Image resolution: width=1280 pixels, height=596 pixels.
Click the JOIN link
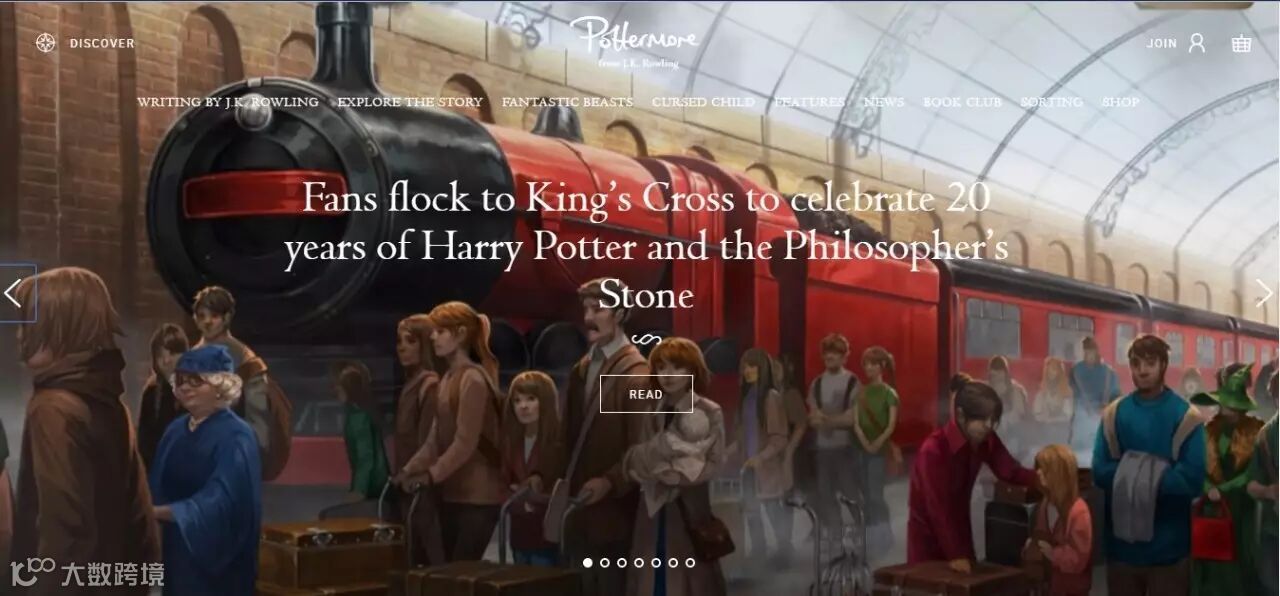1161,43
